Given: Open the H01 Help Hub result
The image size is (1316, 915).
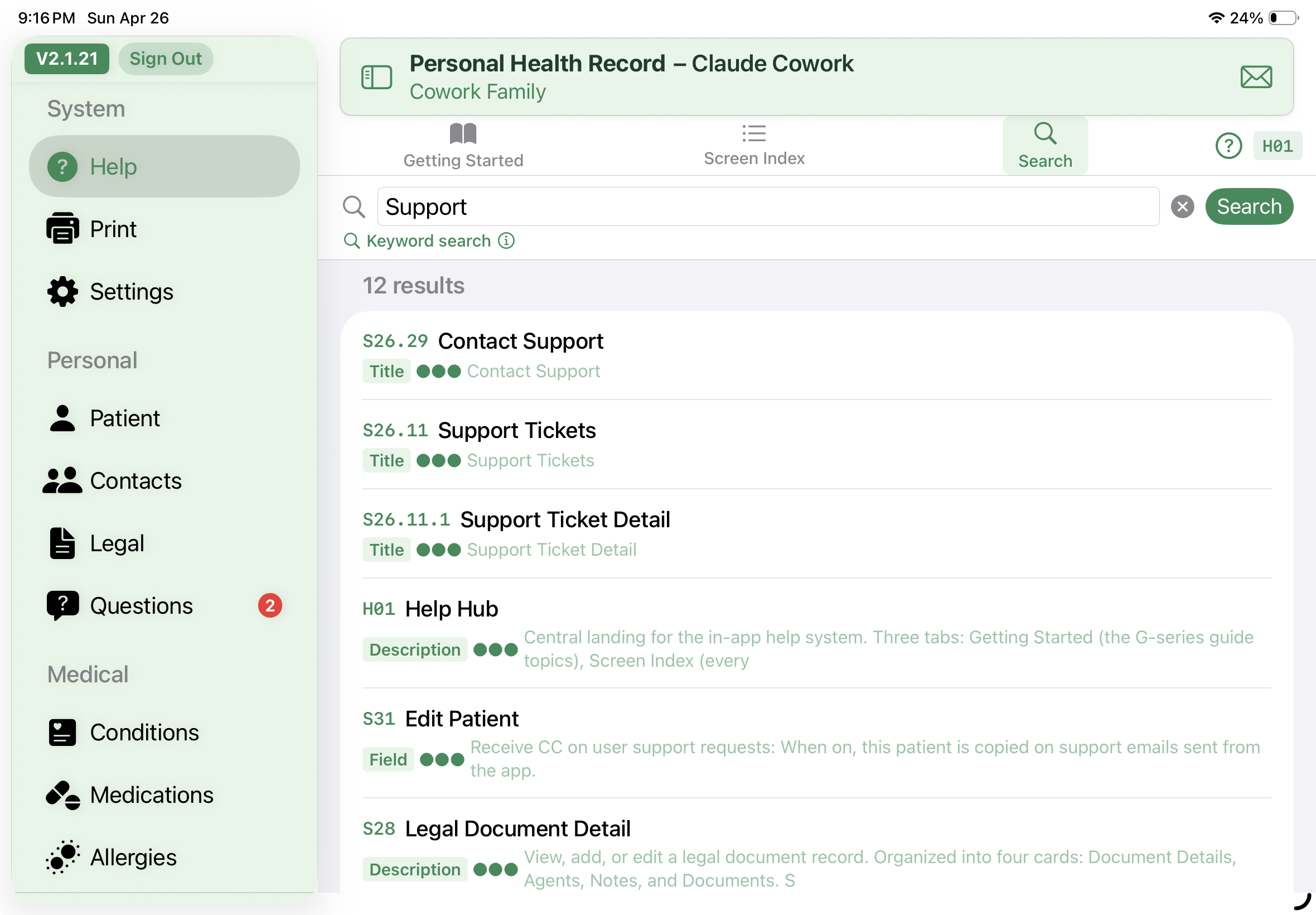Looking at the screenshot, I should point(816,633).
